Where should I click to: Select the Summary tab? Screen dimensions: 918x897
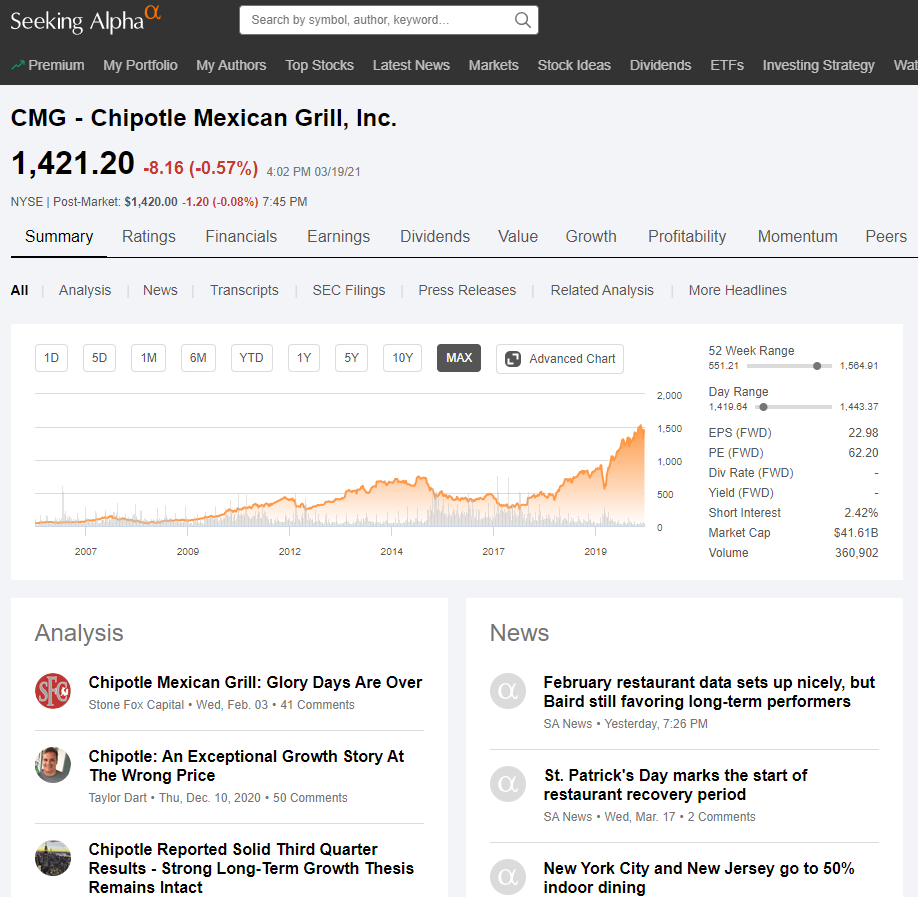[x=59, y=237]
